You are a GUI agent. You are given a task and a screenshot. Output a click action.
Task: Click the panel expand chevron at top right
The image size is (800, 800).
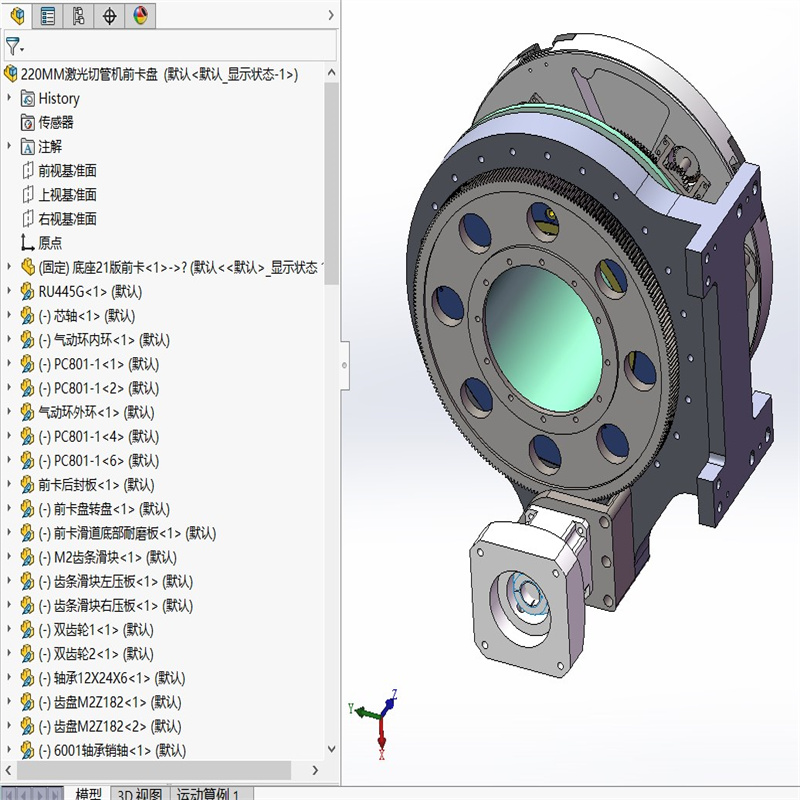click(x=330, y=16)
